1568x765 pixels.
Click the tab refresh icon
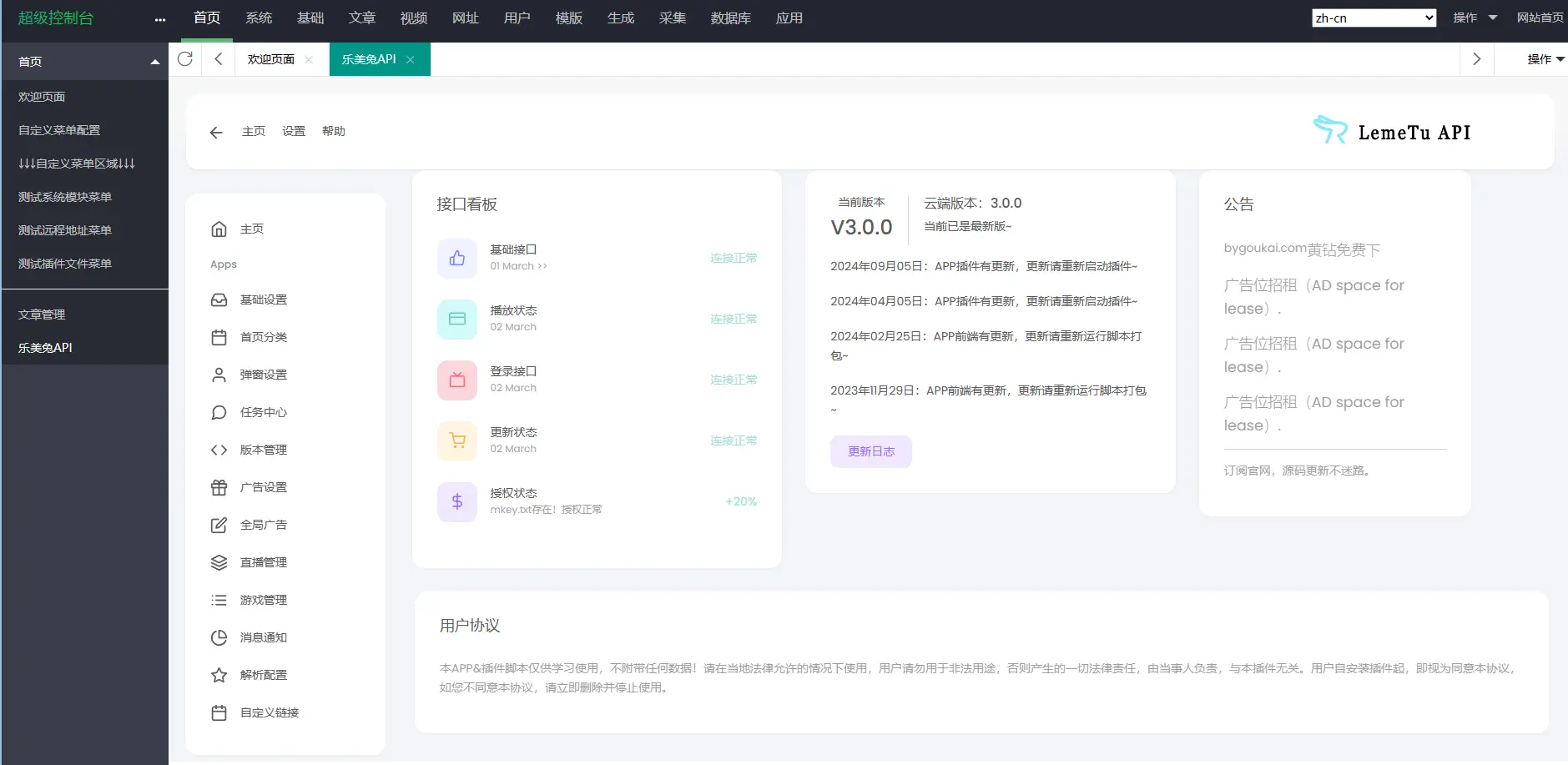click(x=185, y=58)
